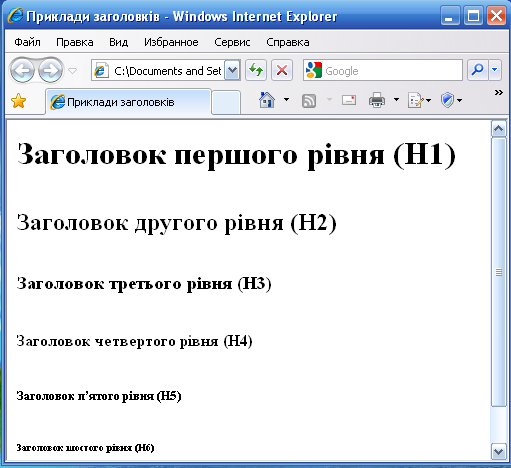Click heading Заголовок другого рівня (H2)
Screen dimensions: 511x468
click(177, 223)
